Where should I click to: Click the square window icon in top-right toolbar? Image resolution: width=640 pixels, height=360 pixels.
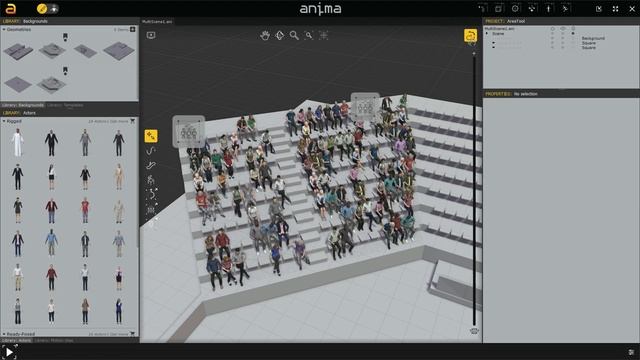(498, 8)
